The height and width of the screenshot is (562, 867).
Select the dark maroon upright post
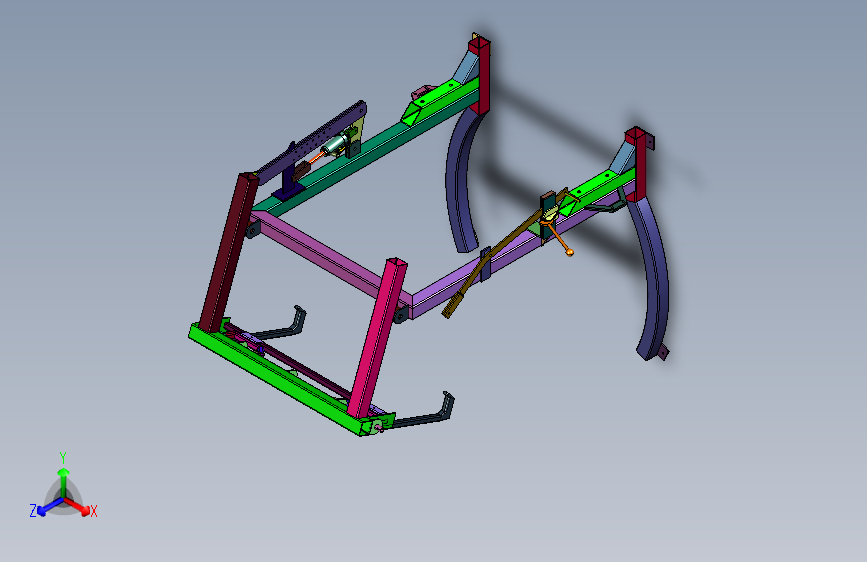[229, 252]
